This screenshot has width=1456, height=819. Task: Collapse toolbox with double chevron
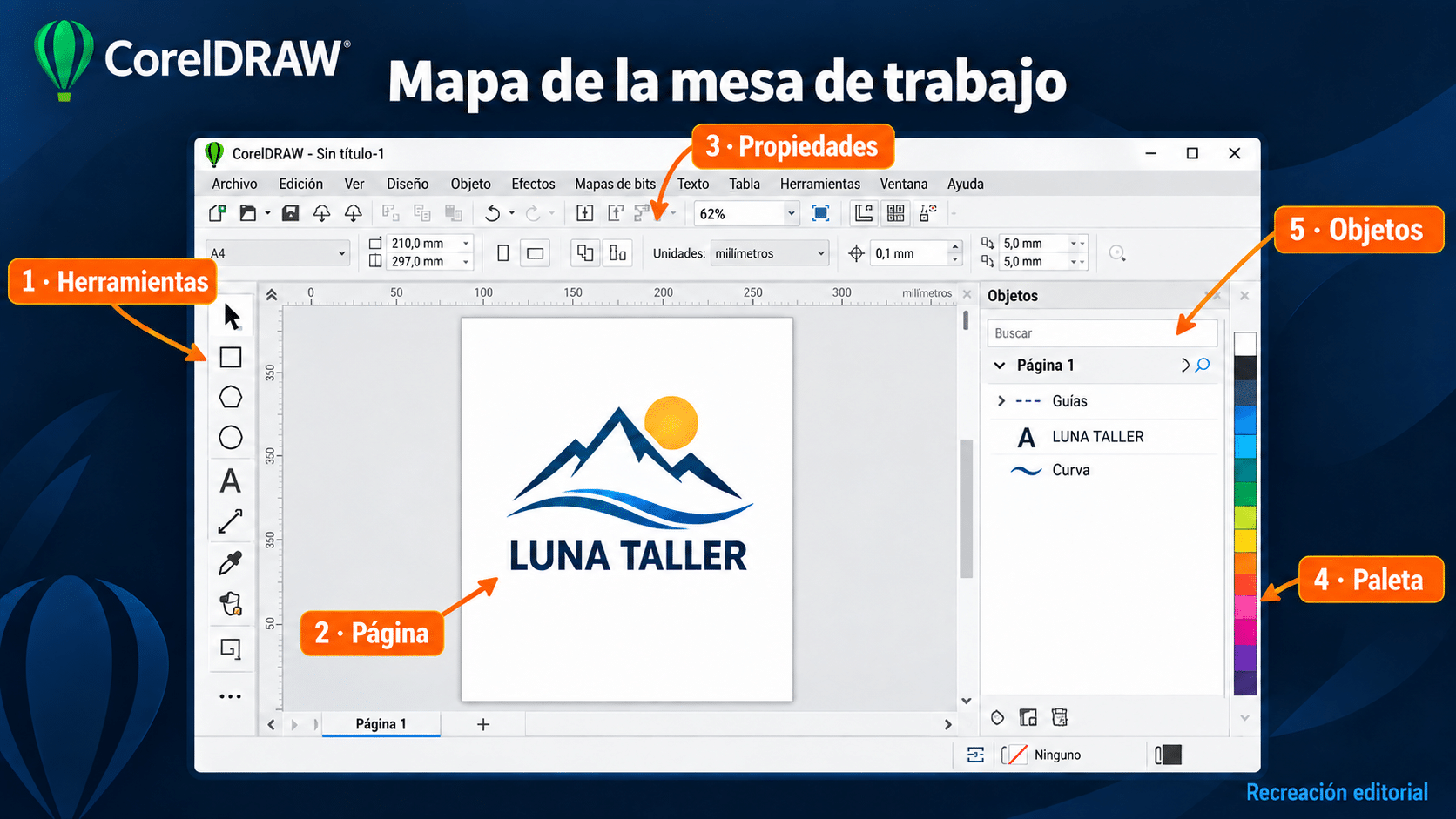(272, 295)
